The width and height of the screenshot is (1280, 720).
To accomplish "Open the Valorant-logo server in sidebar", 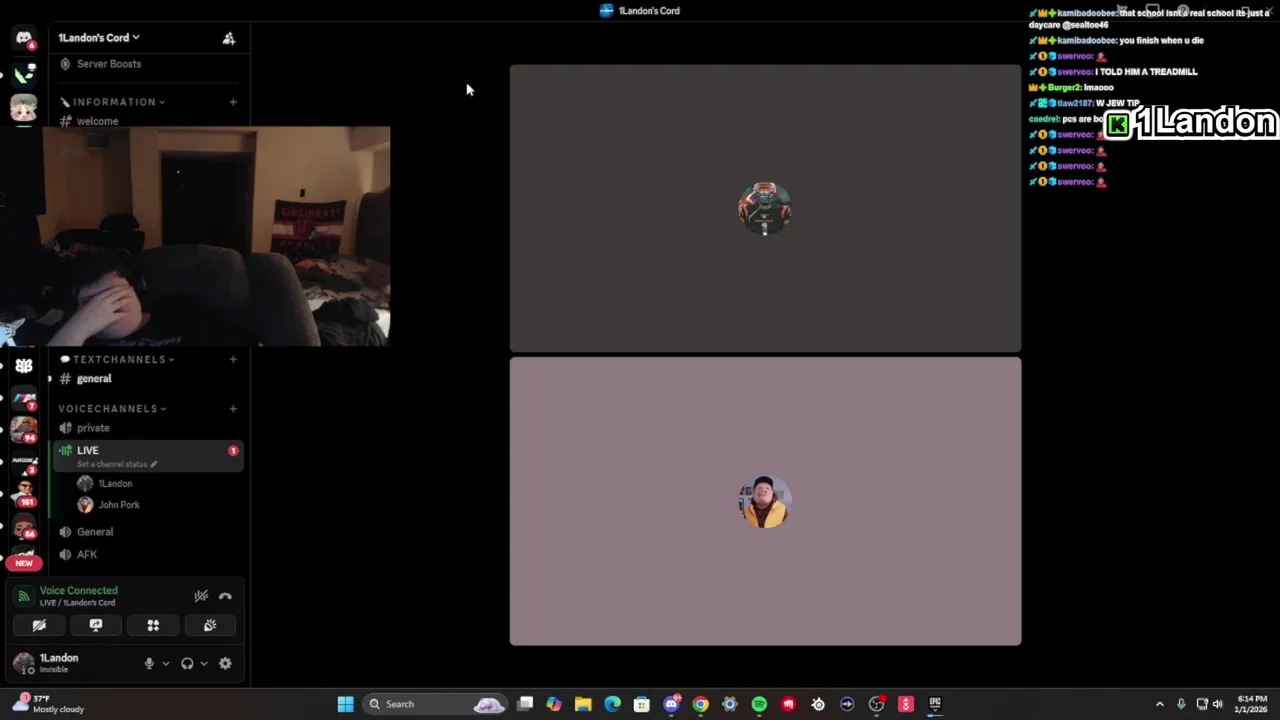I will pyautogui.click(x=24, y=74).
